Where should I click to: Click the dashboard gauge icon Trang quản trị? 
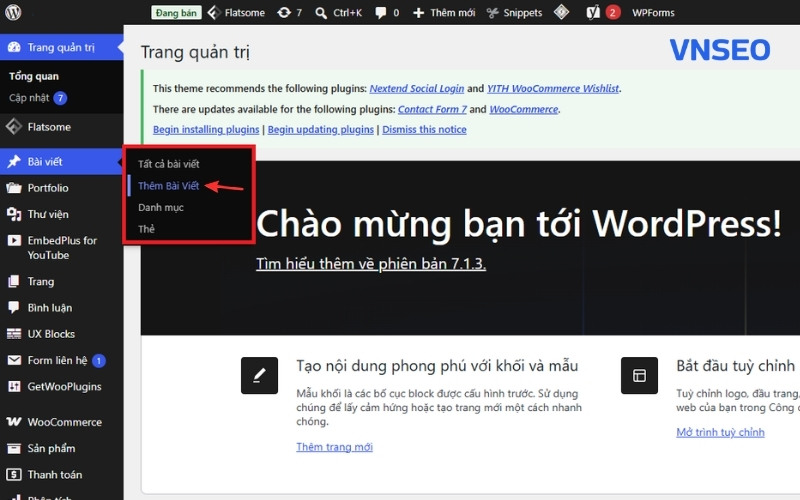pos(14,47)
